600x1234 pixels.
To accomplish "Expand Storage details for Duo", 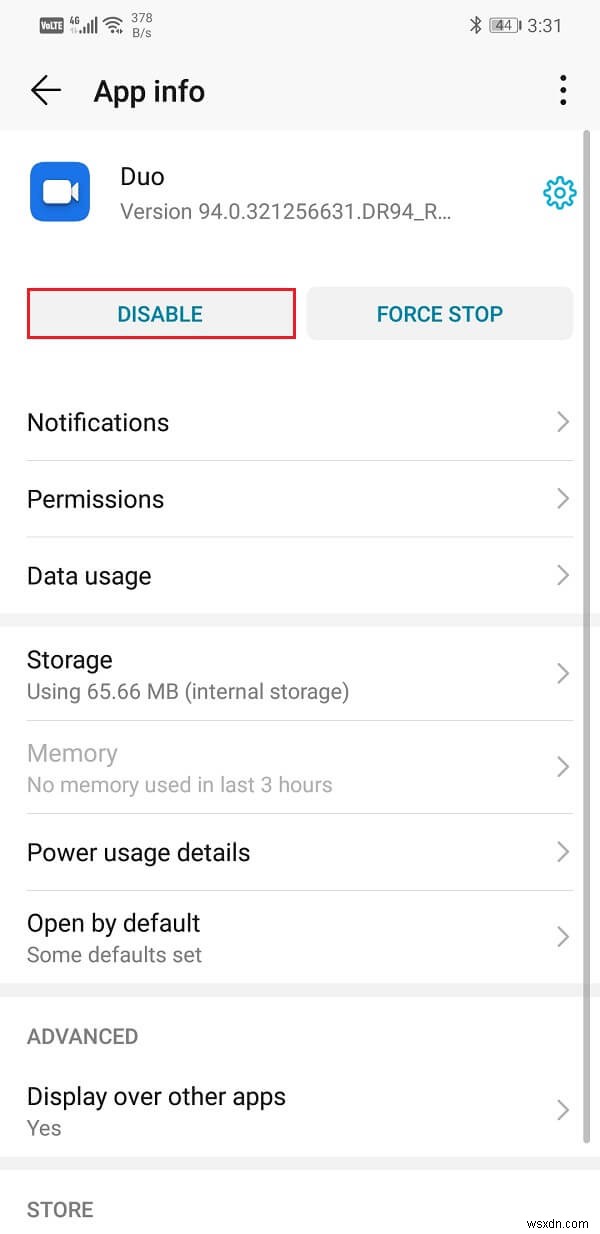I will pos(300,674).
